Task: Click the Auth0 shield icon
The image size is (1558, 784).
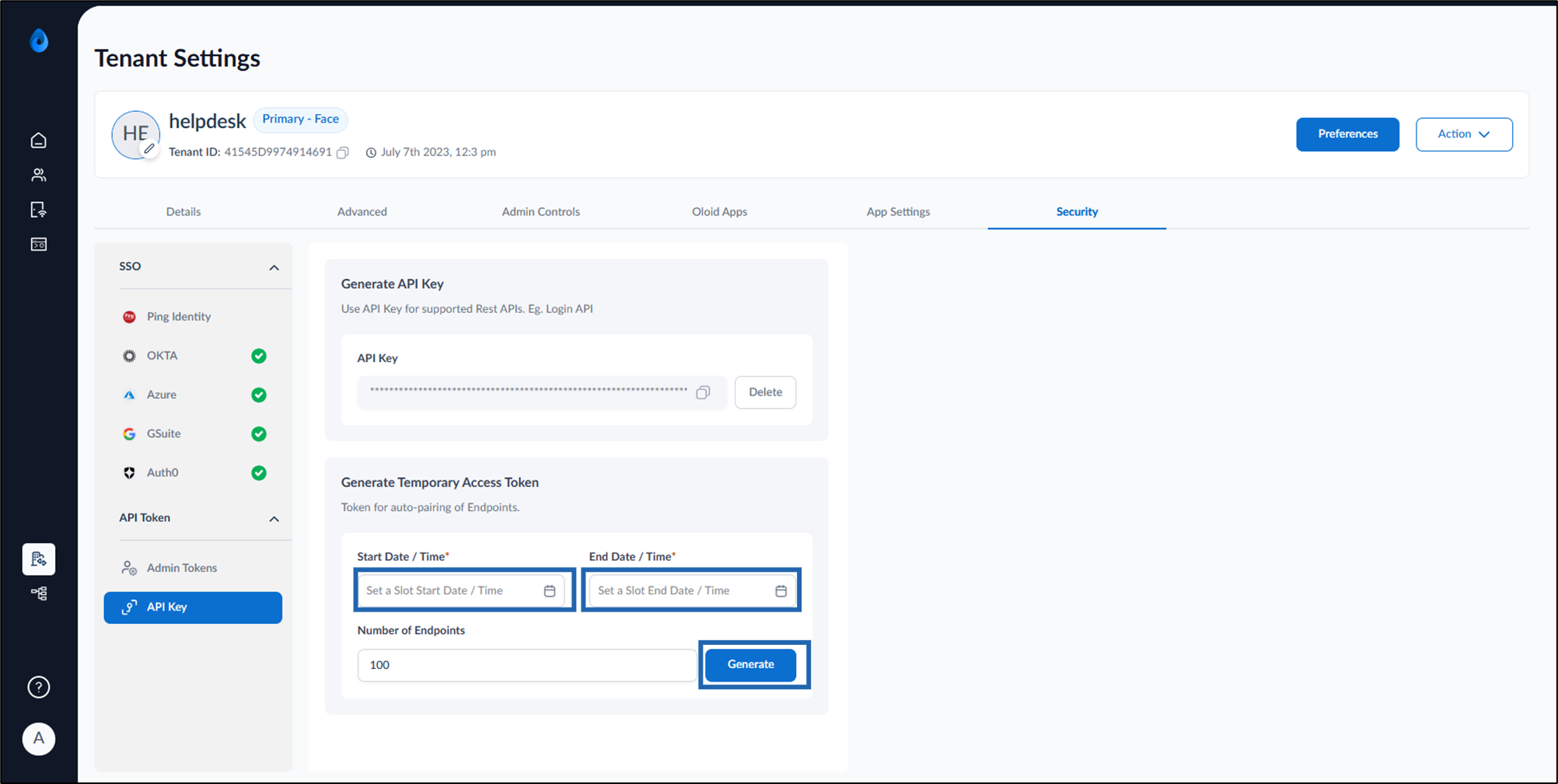Action: [x=129, y=472]
